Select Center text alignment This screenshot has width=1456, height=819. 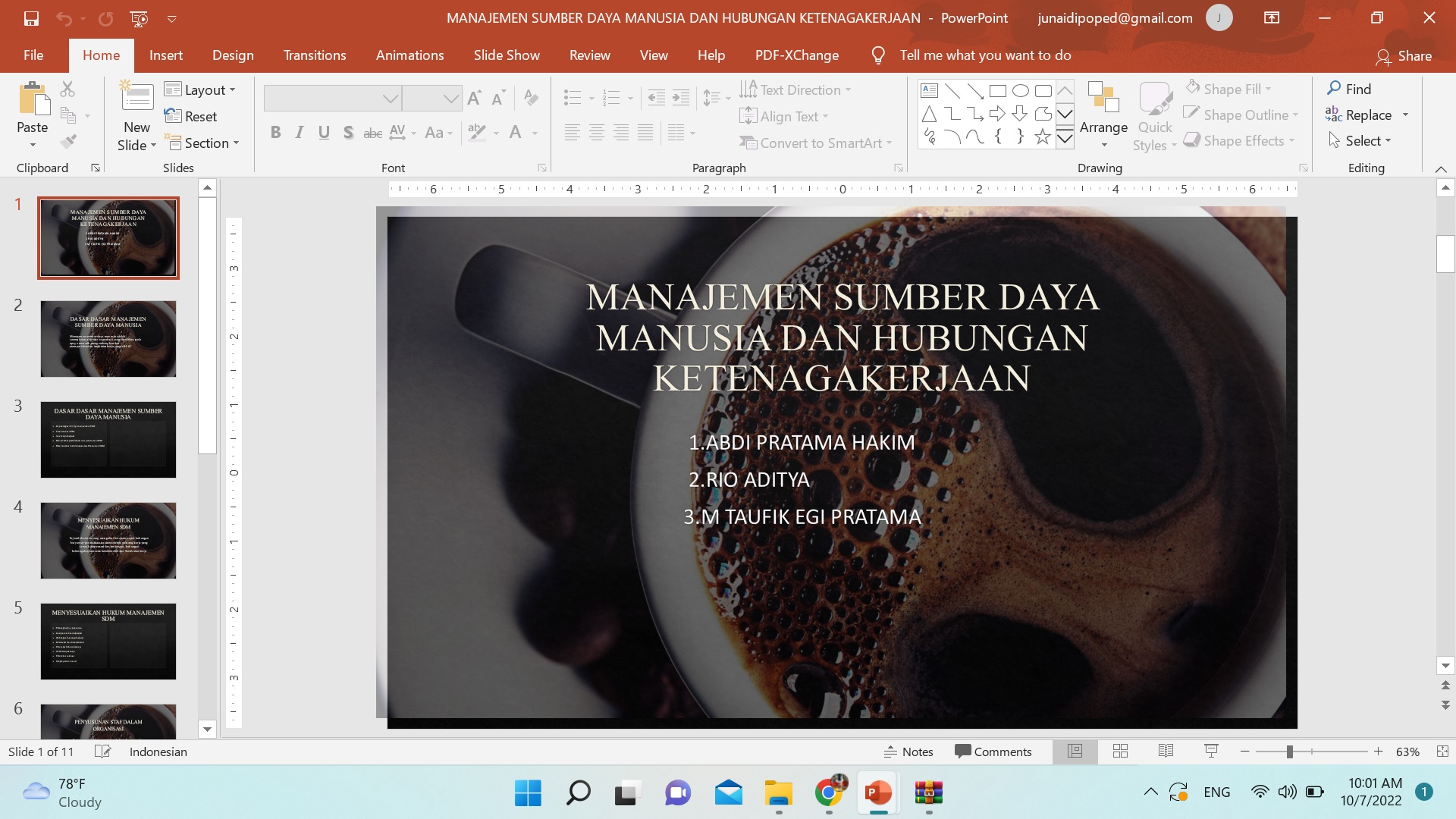pyautogui.click(x=598, y=132)
